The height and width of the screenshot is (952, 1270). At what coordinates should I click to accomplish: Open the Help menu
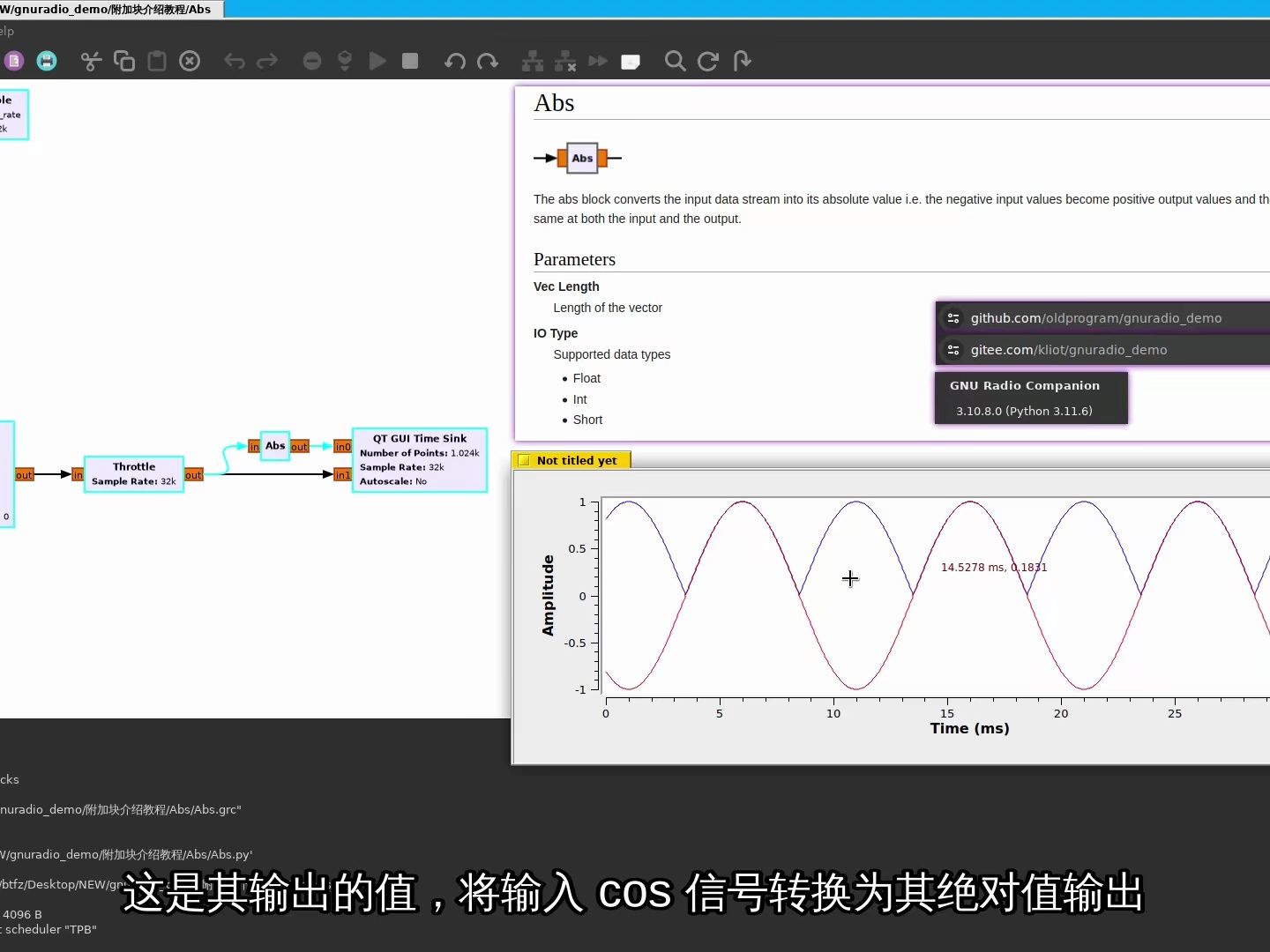5,30
